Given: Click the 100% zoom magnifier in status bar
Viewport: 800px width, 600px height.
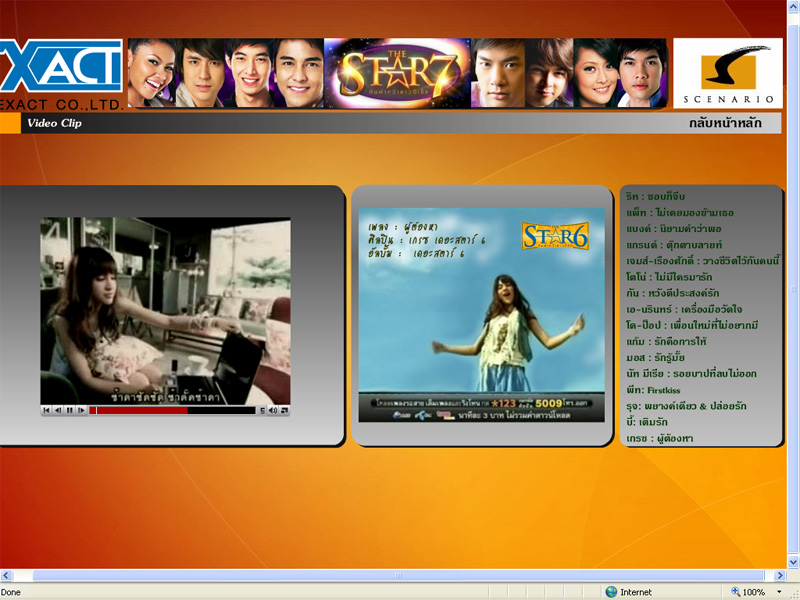Looking at the screenshot, I should click(x=735, y=592).
